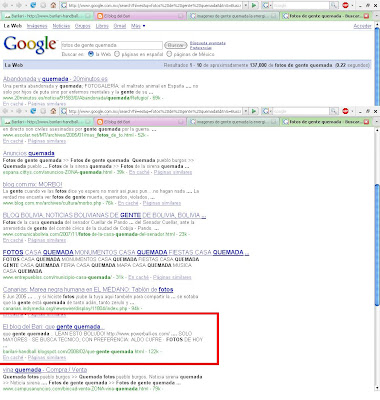This screenshot has height=400, width=380.
Task: Click the red Adblock icon in upper toolbar
Action: pos(345,5)
